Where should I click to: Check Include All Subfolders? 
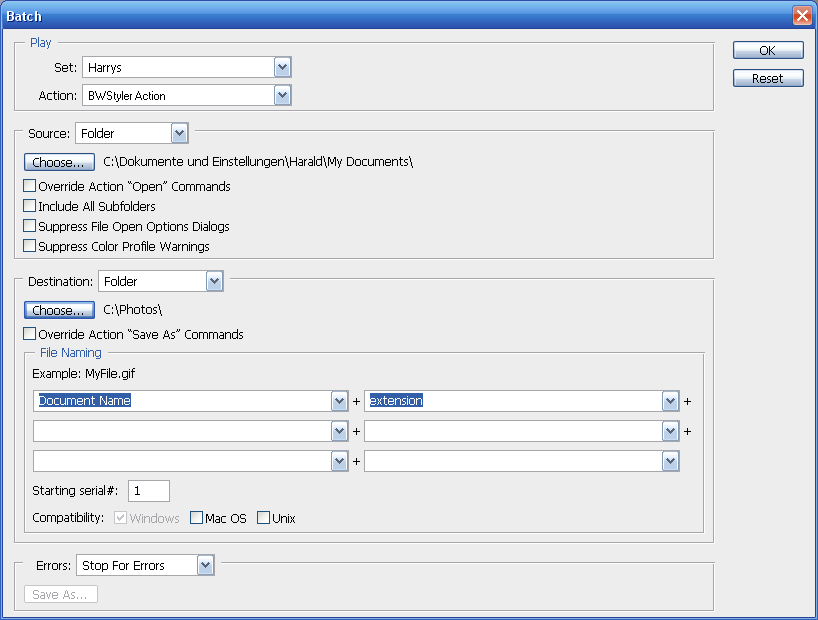coord(30,206)
